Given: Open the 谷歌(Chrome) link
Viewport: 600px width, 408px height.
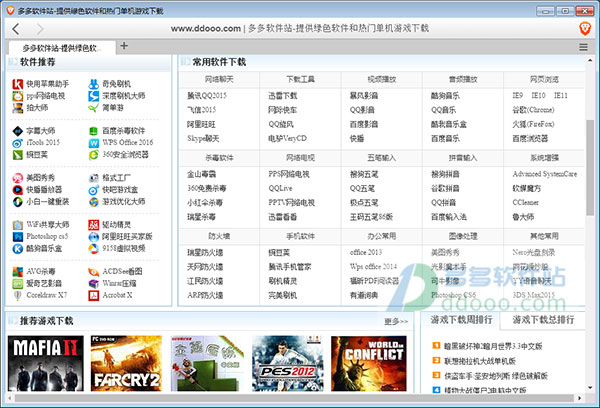Looking at the screenshot, I should (533, 110).
